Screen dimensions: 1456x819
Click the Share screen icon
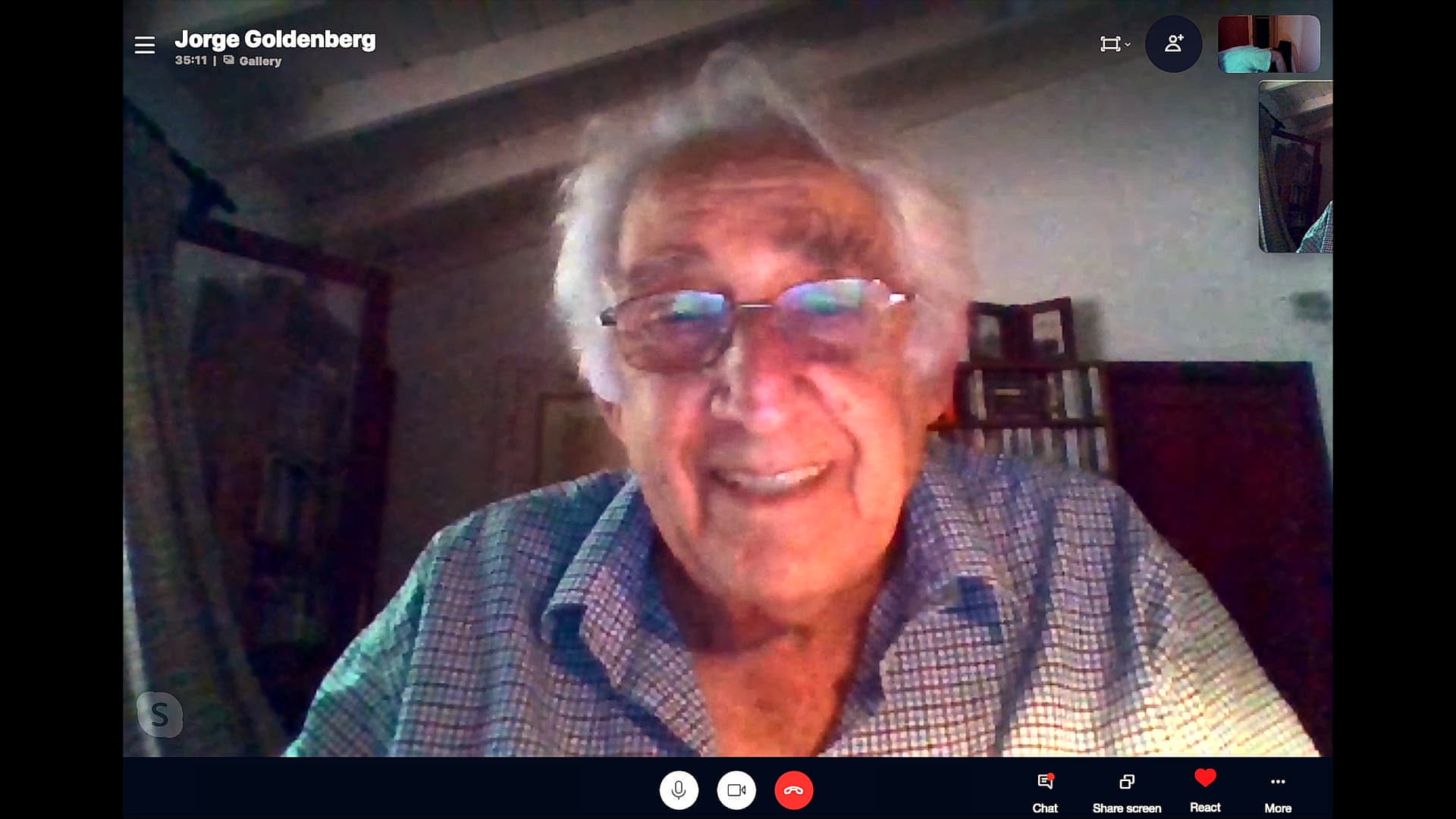point(1126,782)
